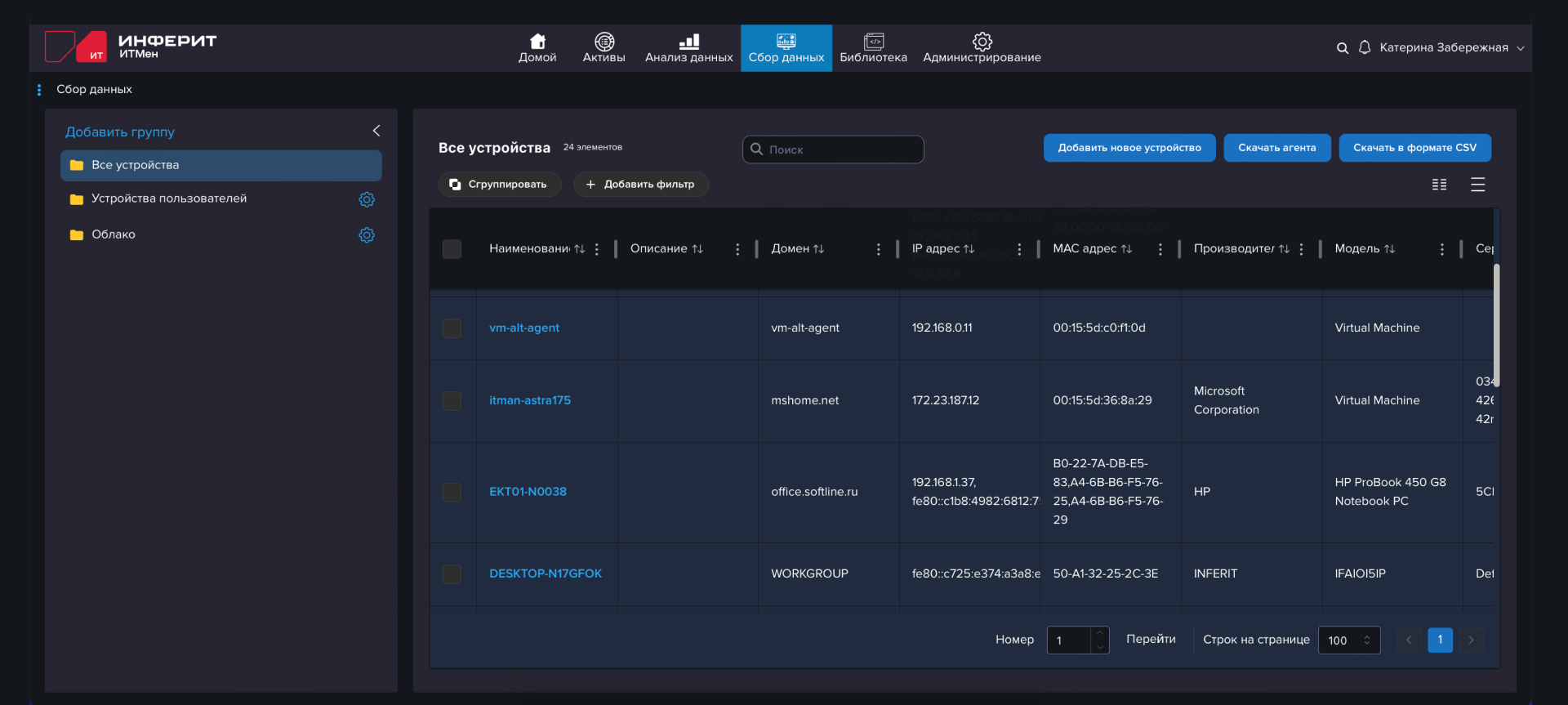Toggle select-all checkbox in table header
This screenshot has width=1568, height=705.
tap(452, 249)
